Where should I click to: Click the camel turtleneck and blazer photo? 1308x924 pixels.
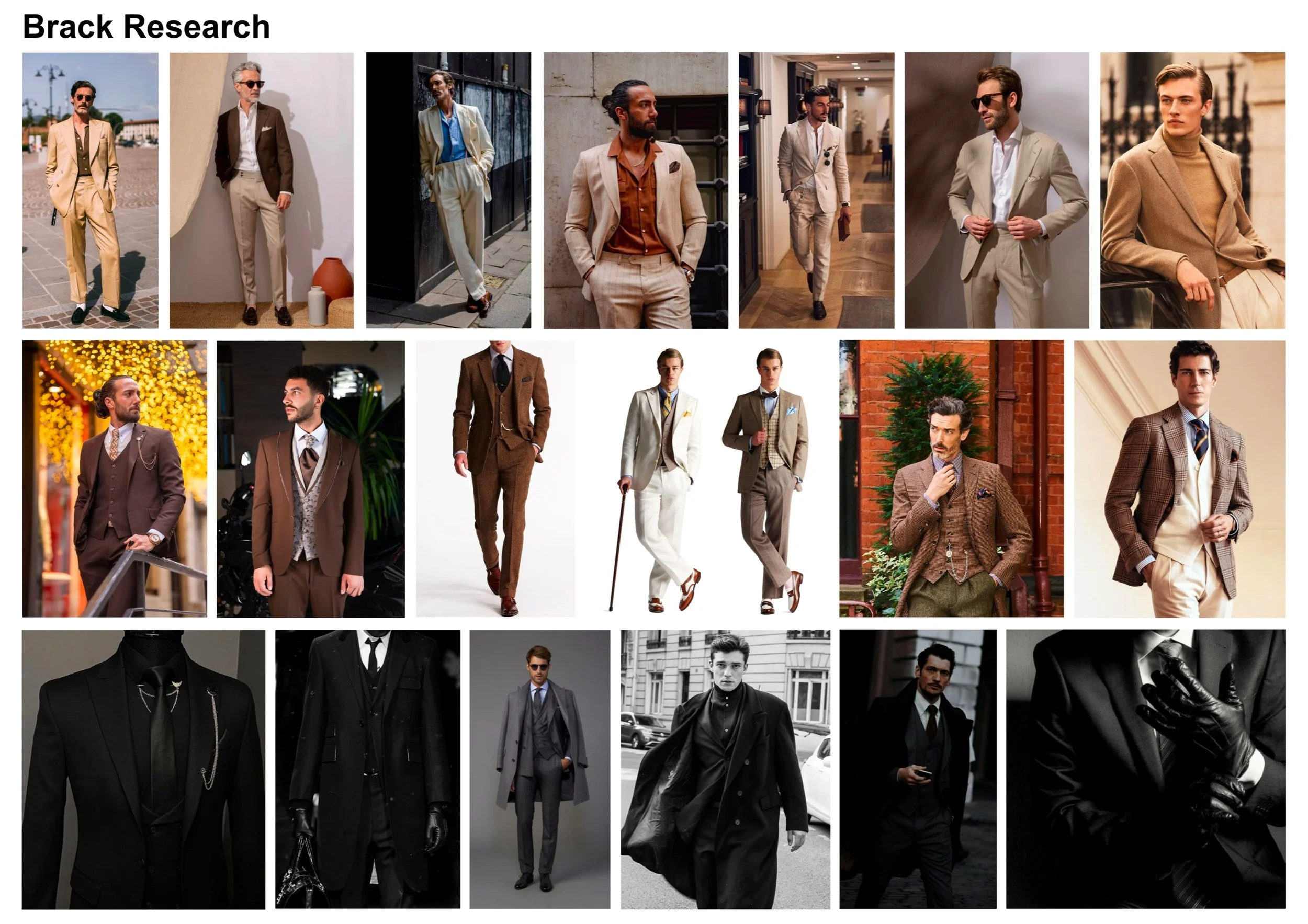1192,190
